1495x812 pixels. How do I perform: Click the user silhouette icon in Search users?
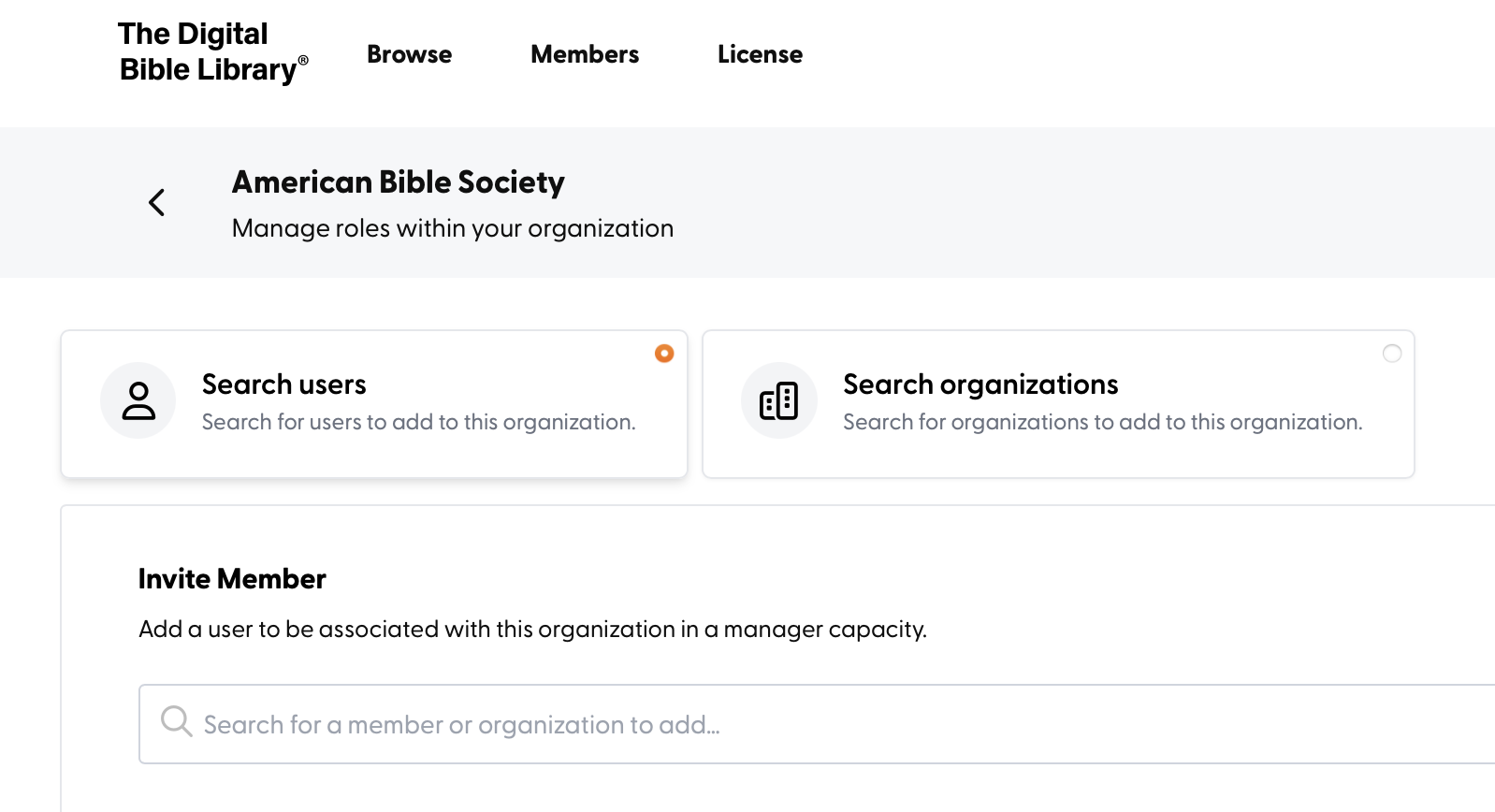click(138, 400)
